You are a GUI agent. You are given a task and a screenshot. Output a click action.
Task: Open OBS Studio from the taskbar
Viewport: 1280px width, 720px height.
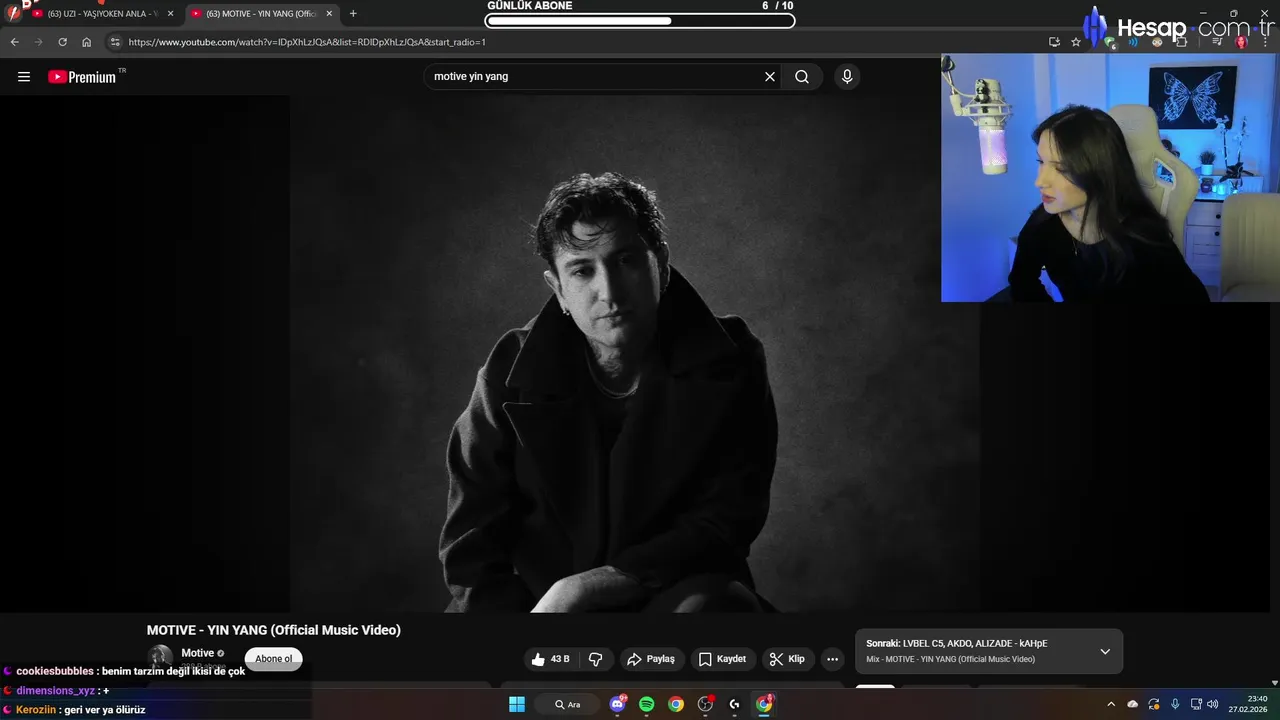[706, 704]
